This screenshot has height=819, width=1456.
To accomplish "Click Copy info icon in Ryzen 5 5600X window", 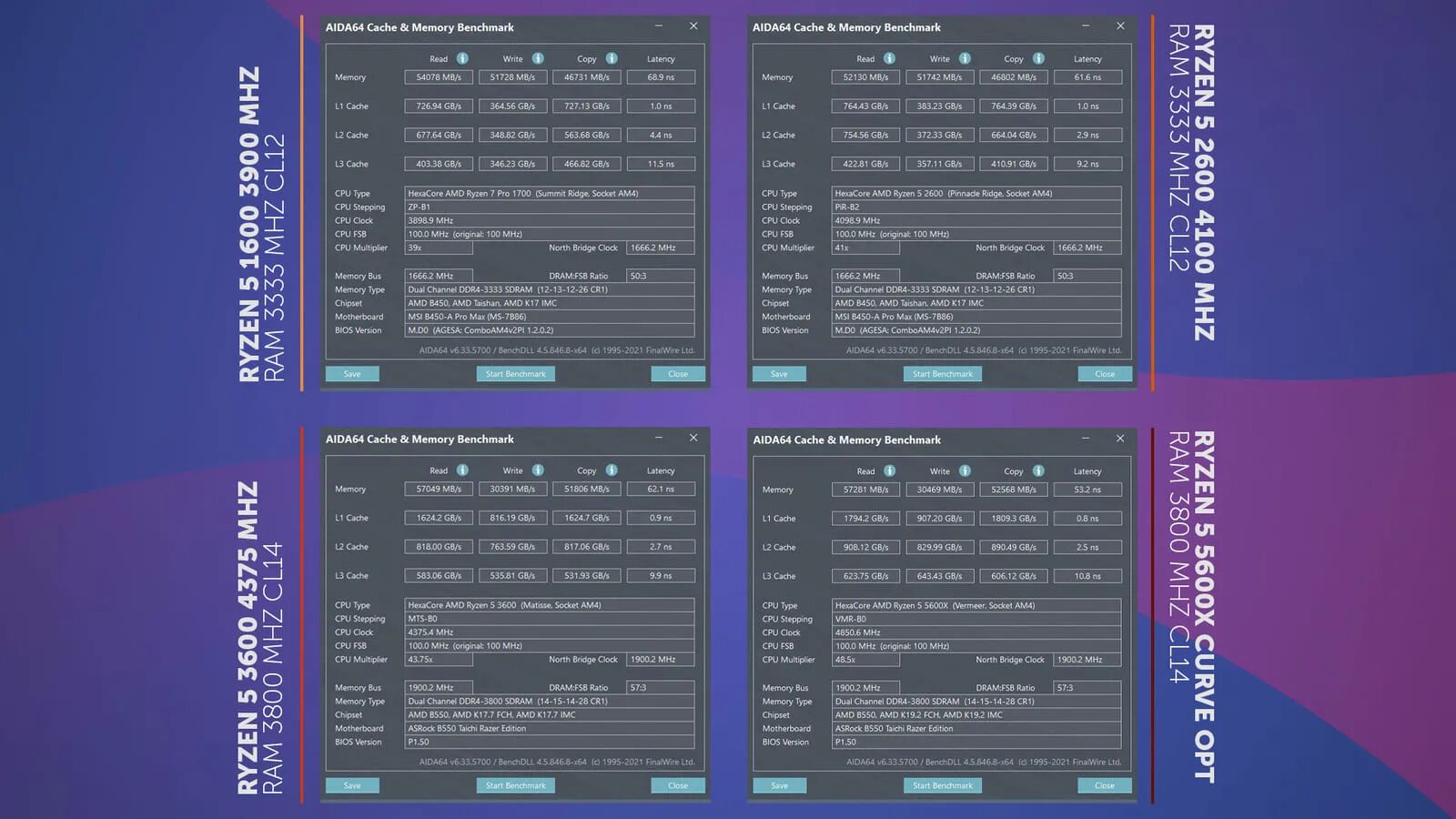I will [x=1038, y=470].
